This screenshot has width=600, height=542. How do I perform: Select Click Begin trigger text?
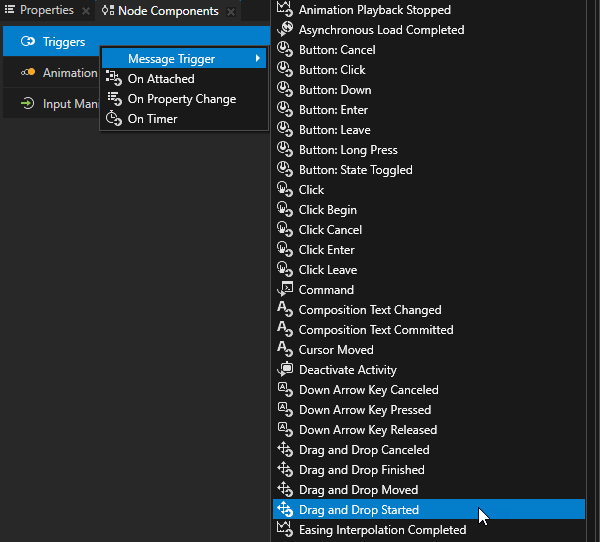[328, 210]
